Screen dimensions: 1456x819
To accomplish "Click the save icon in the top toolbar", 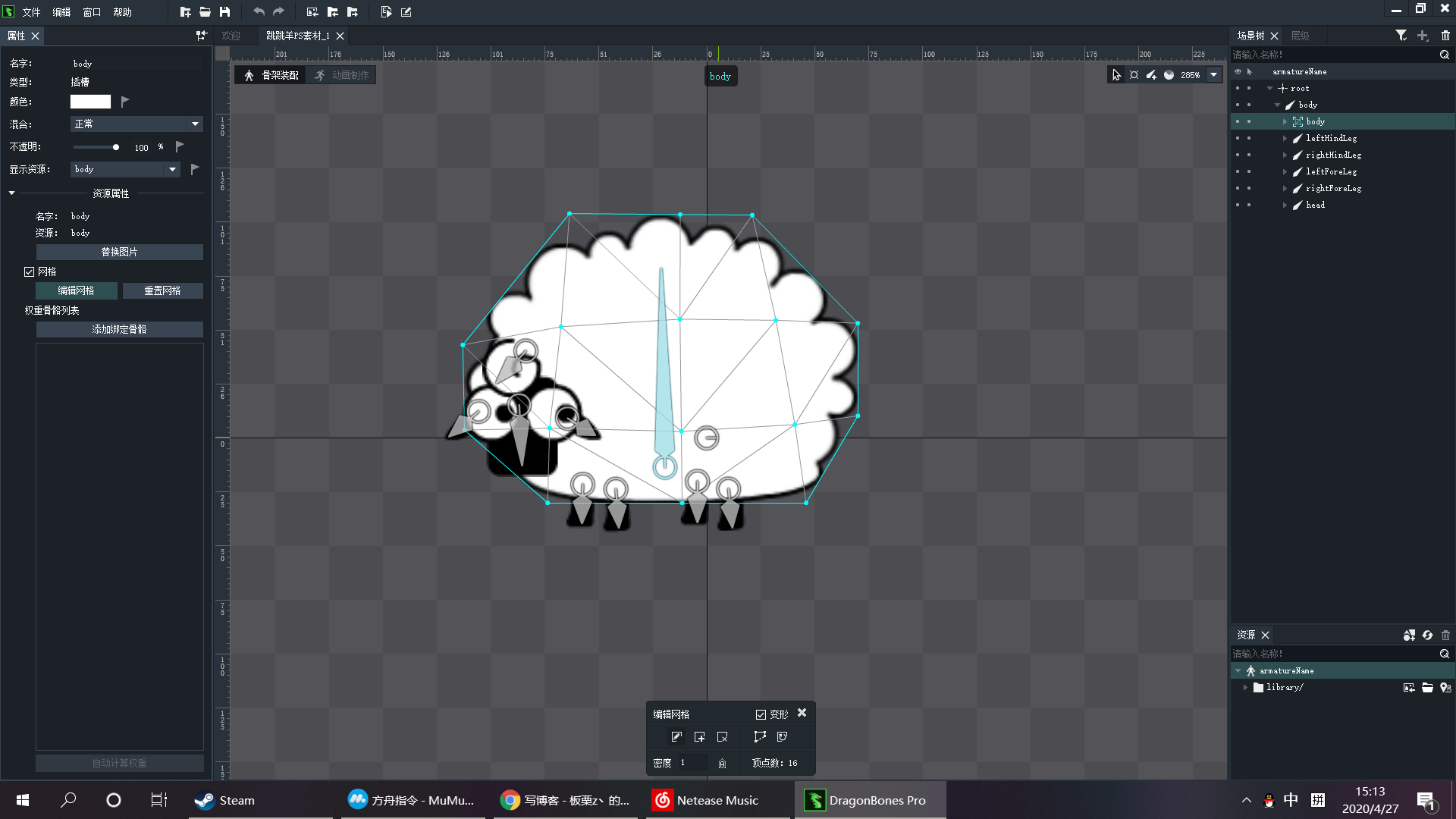I will click(225, 12).
